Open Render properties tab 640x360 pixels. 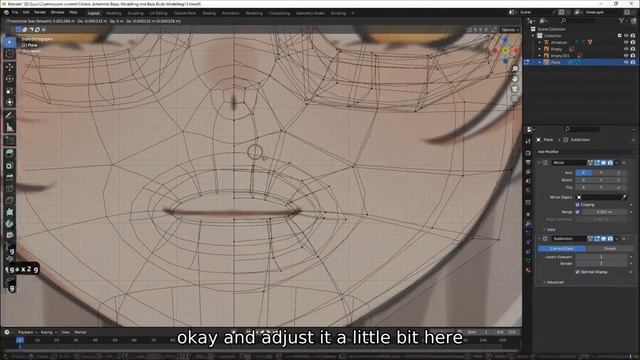(528, 153)
